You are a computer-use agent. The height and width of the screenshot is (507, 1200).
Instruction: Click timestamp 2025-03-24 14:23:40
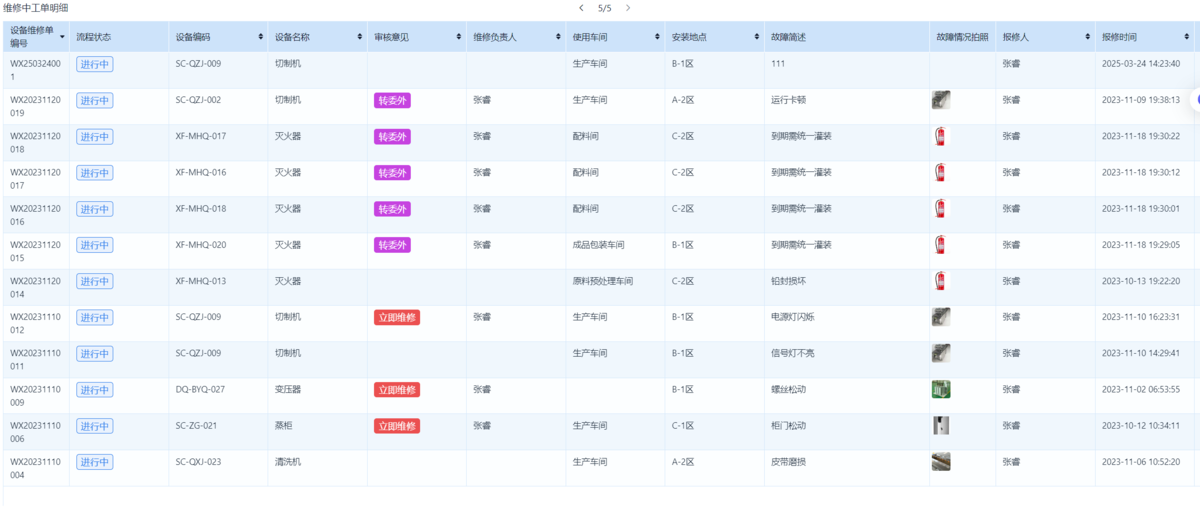coord(1141,63)
